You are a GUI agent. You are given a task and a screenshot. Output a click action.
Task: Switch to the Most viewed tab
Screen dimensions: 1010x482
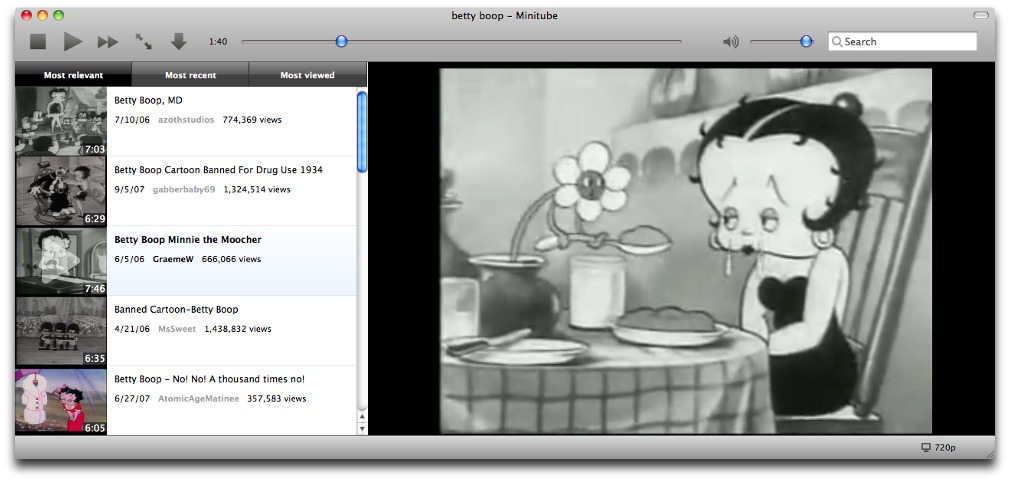click(307, 75)
